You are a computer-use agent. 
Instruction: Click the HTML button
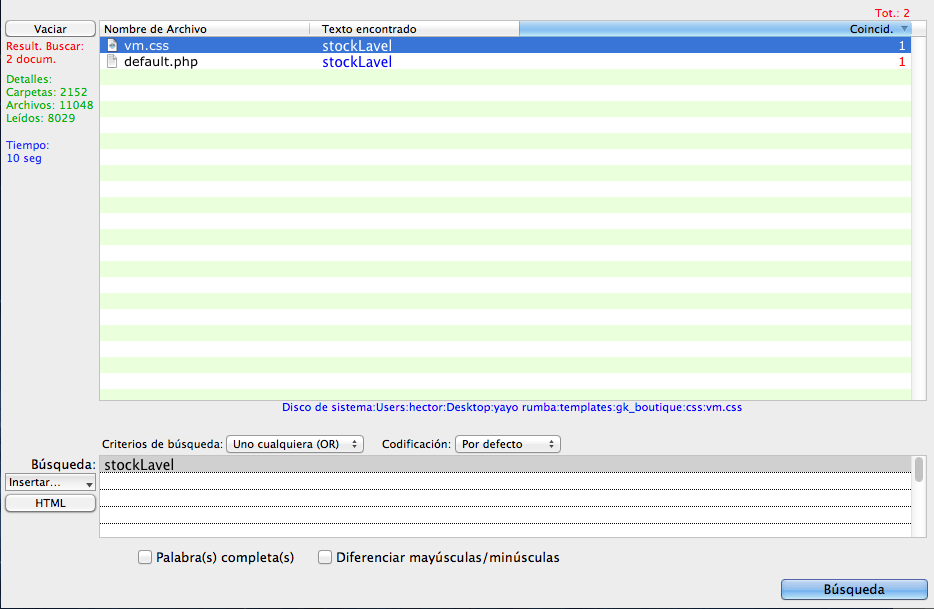50,503
